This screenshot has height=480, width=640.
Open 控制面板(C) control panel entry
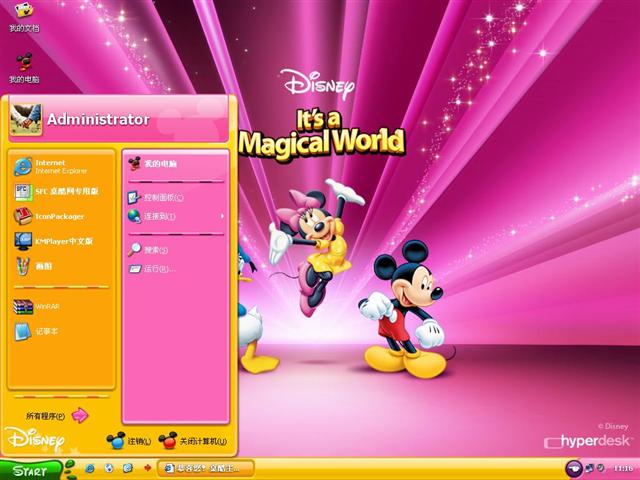click(176, 198)
